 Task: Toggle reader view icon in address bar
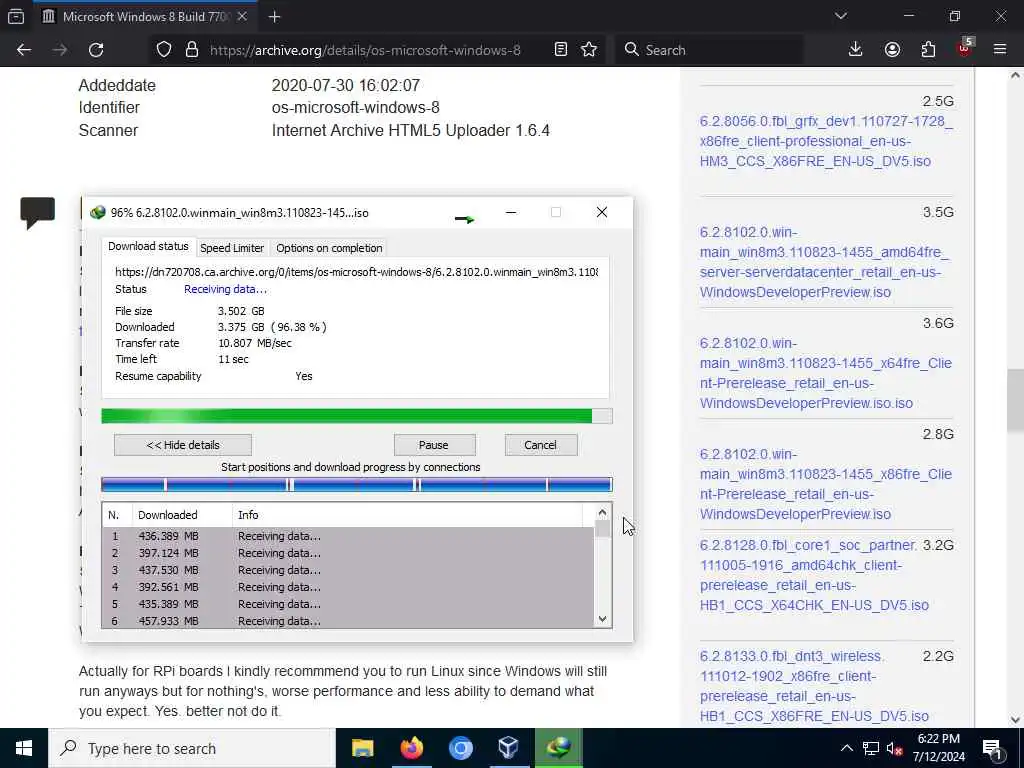point(560,50)
